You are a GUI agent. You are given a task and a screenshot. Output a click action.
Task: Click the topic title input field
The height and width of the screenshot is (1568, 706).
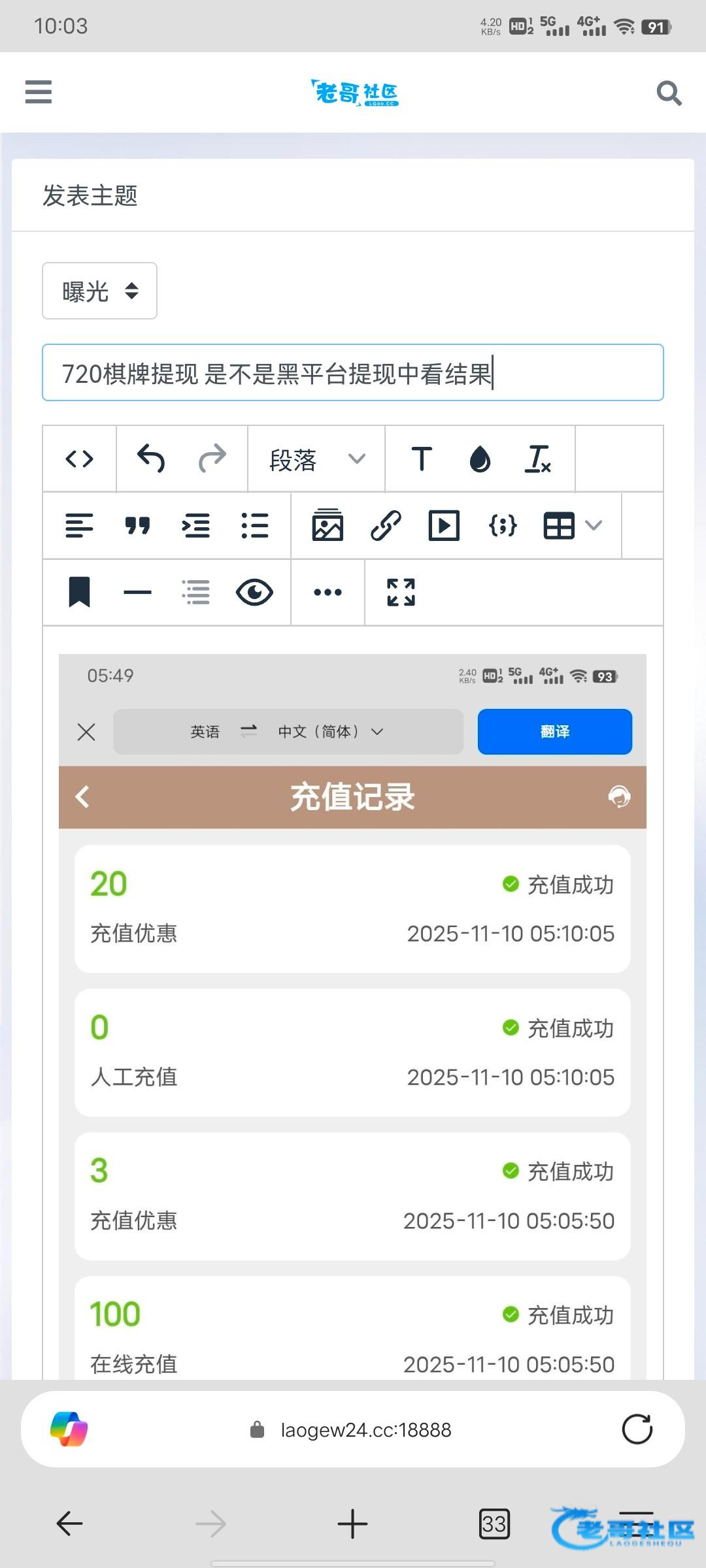pos(353,373)
